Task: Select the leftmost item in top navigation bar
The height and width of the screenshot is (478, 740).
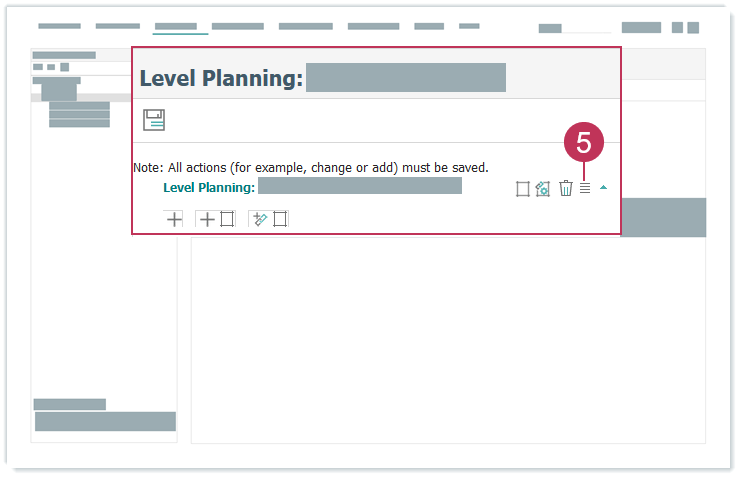Action: click(59, 26)
